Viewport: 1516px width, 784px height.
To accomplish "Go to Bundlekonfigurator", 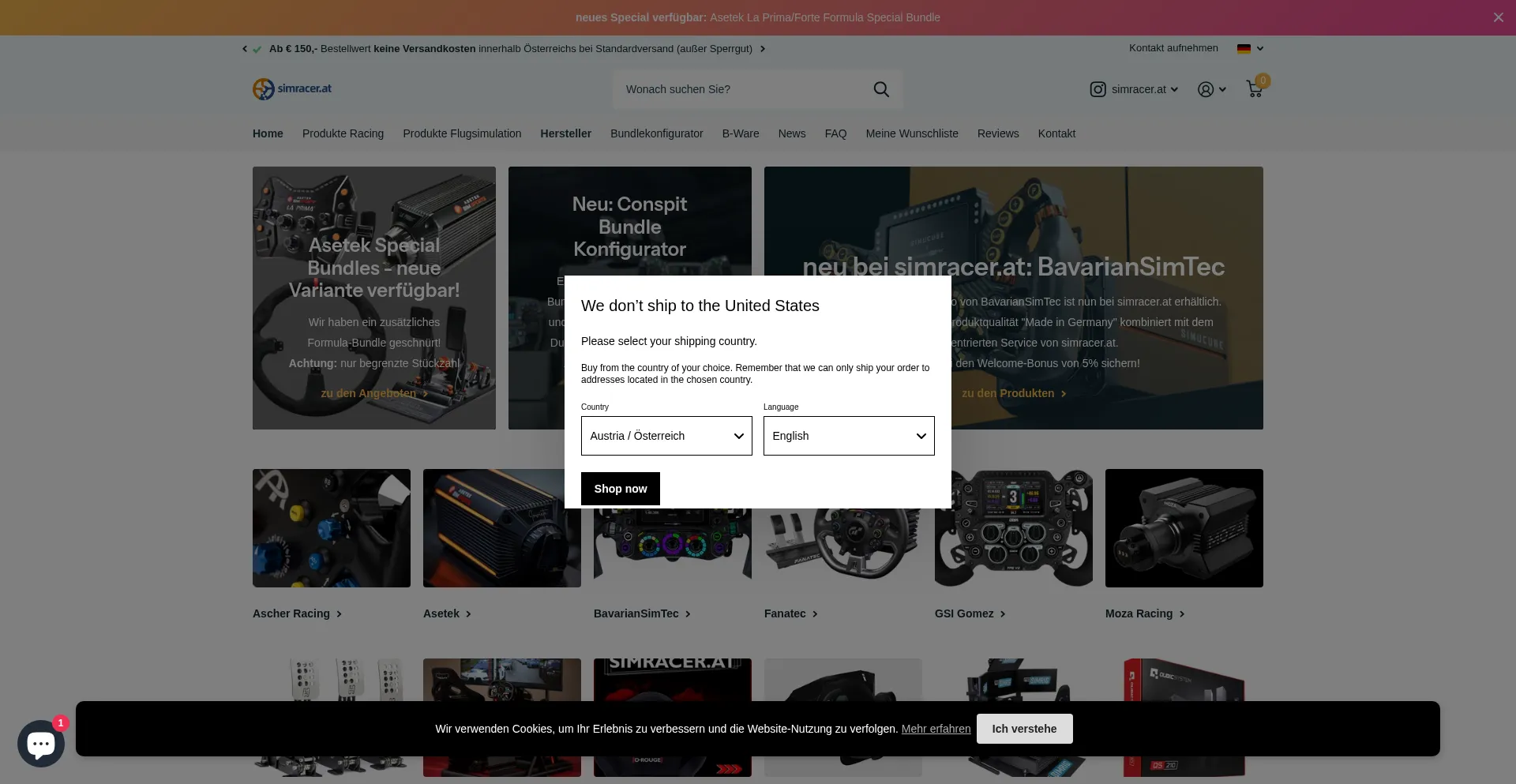I will point(656,133).
